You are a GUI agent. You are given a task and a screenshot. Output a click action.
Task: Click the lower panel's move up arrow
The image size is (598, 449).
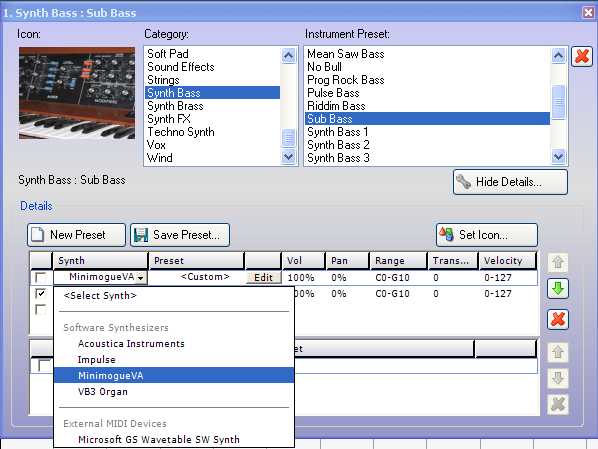click(x=558, y=352)
